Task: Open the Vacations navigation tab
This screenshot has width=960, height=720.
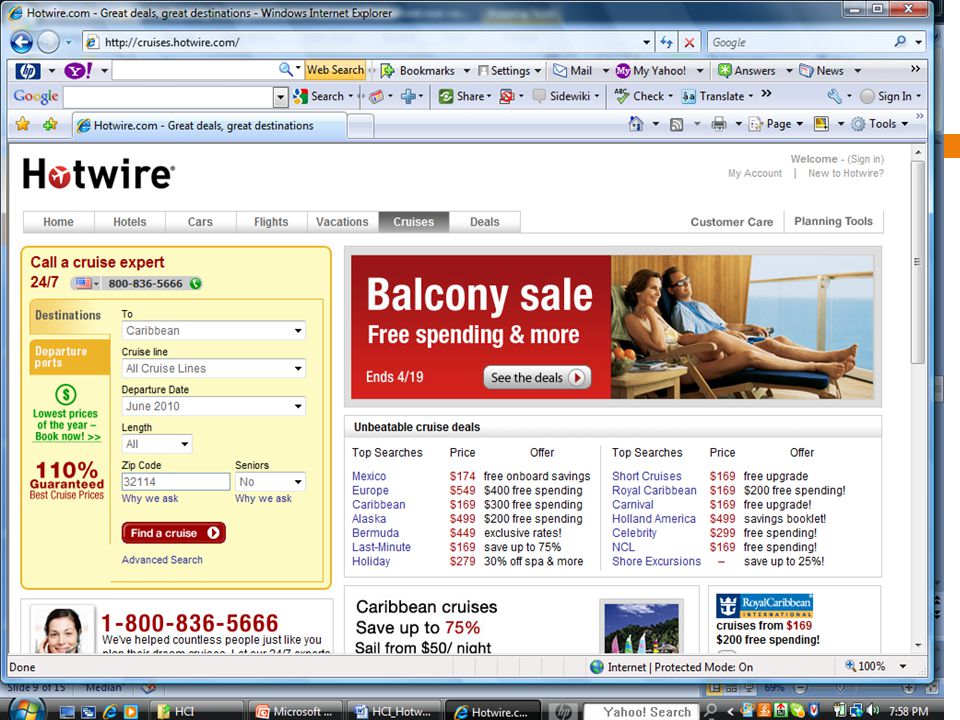Action: (x=342, y=222)
